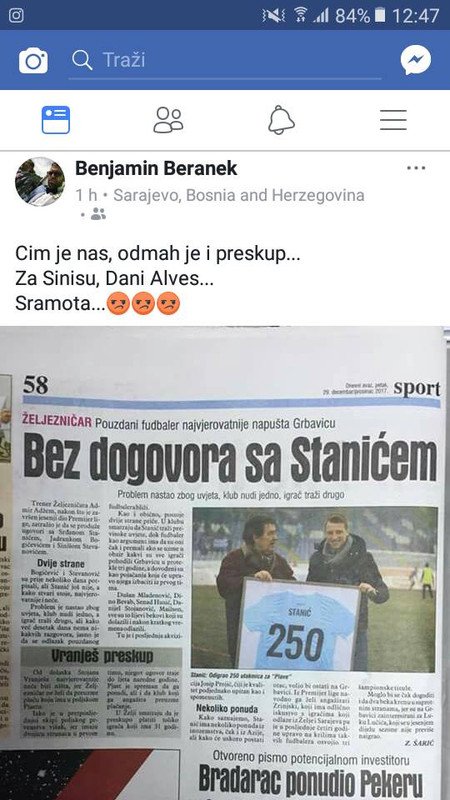Tap the battery indicator in status bar
This screenshot has width=450, height=800.
pyautogui.click(x=380, y=15)
